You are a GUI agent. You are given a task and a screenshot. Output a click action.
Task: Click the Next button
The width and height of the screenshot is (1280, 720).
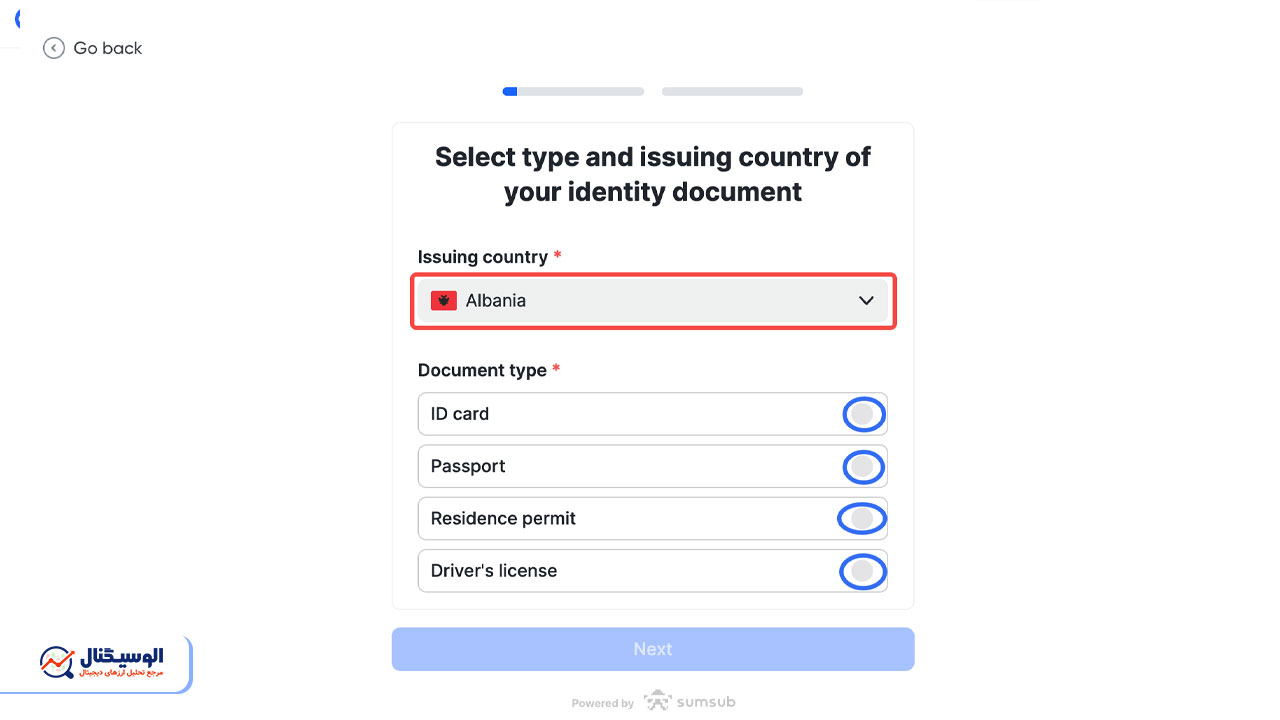[x=653, y=649]
